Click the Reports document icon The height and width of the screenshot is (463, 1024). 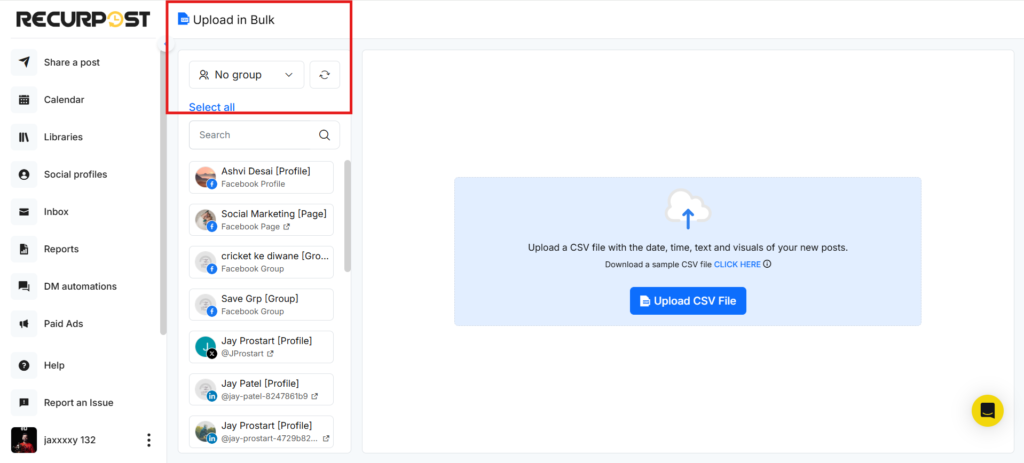24,249
